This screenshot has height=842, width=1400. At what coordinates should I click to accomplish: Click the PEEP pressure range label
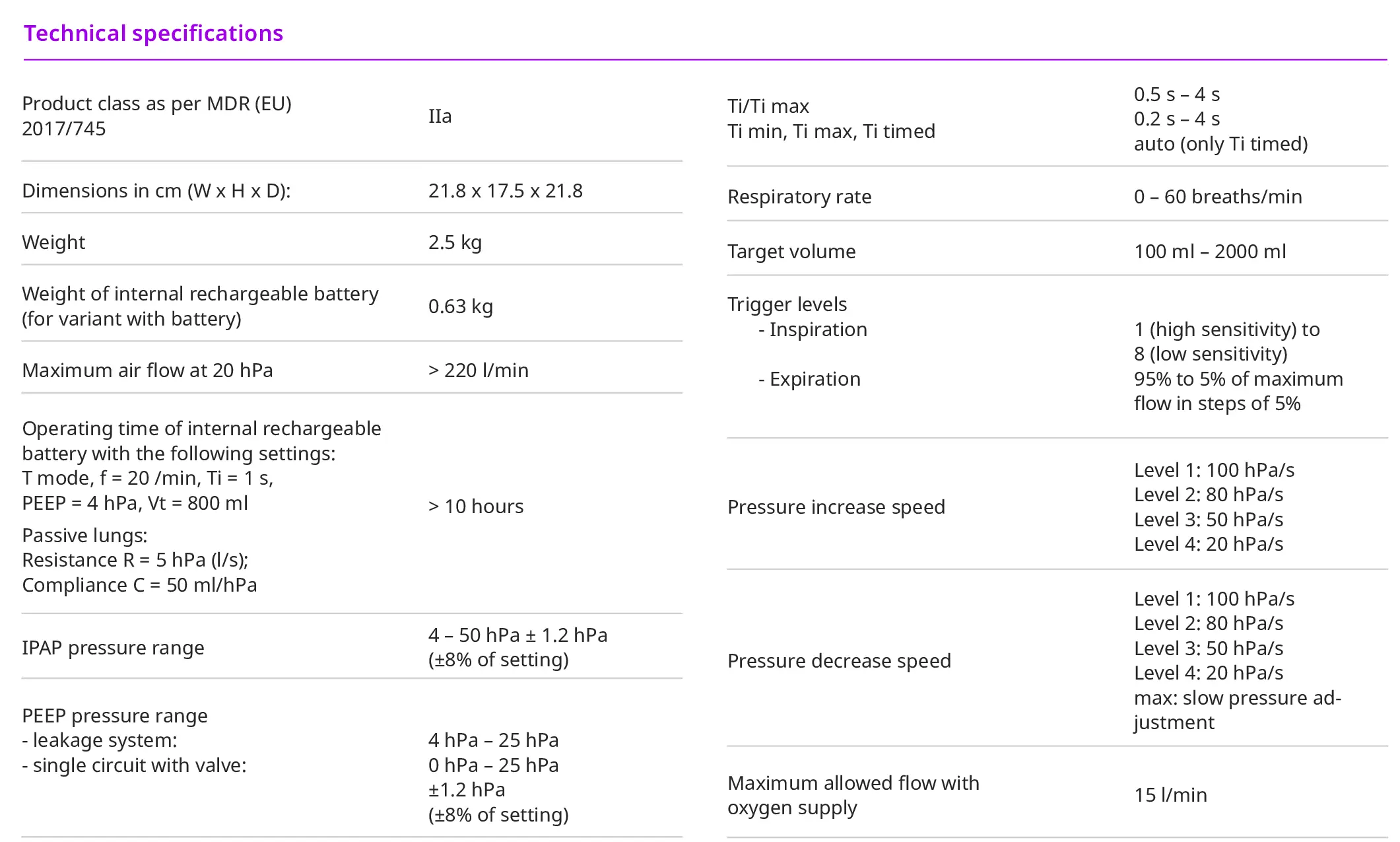point(115,716)
